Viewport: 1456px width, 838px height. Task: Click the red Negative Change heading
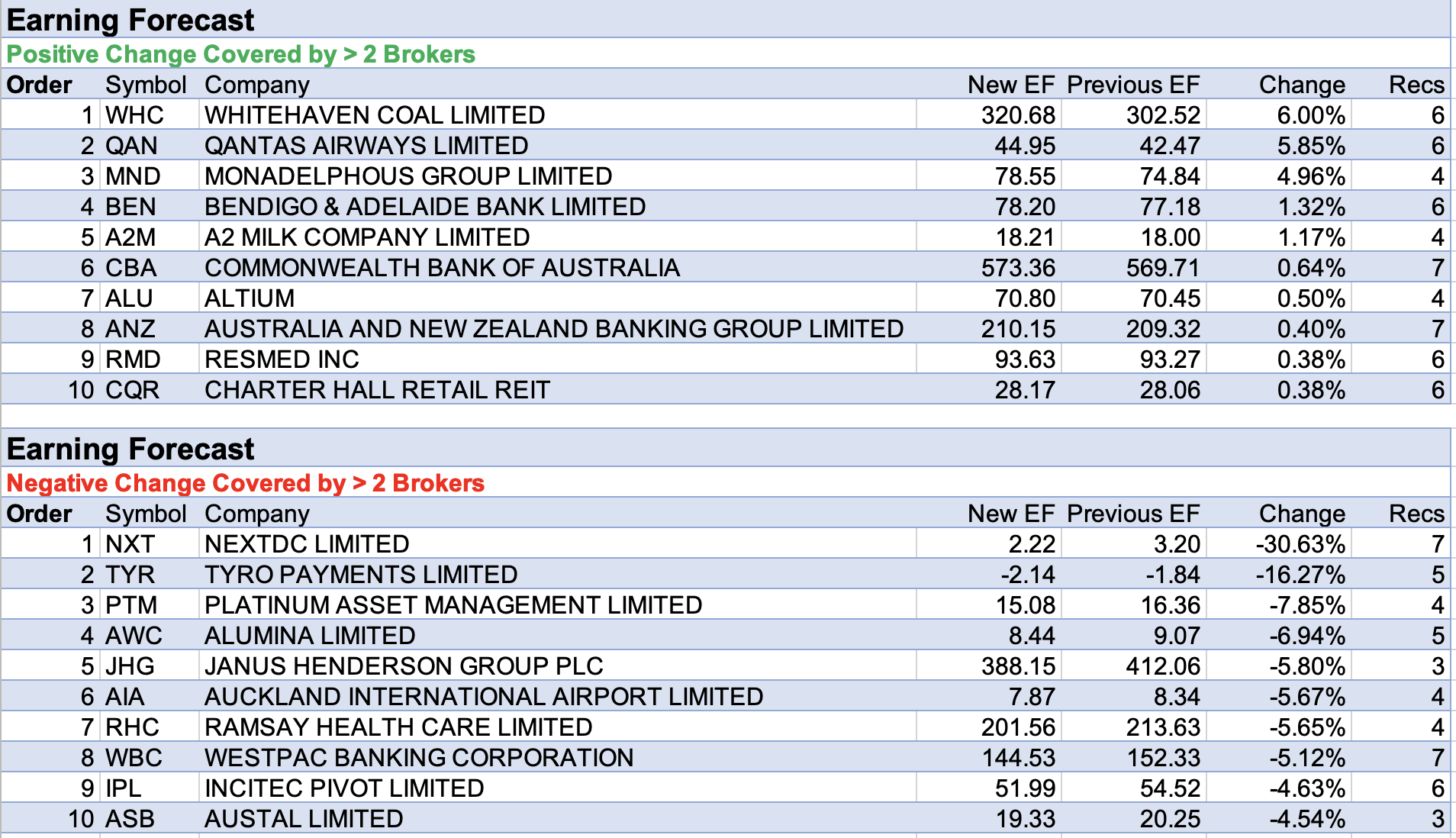pyautogui.click(x=245, y=483)
